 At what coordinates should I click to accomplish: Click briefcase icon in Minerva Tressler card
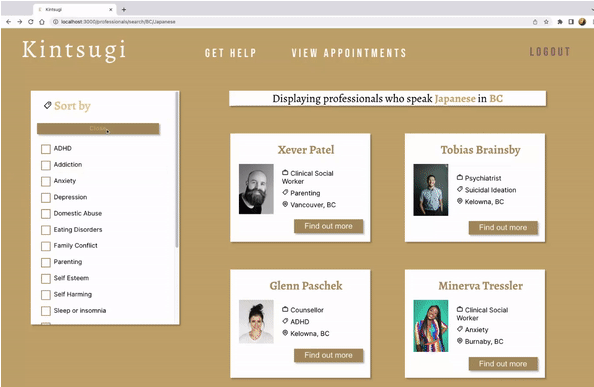click(x=460, y=309)
